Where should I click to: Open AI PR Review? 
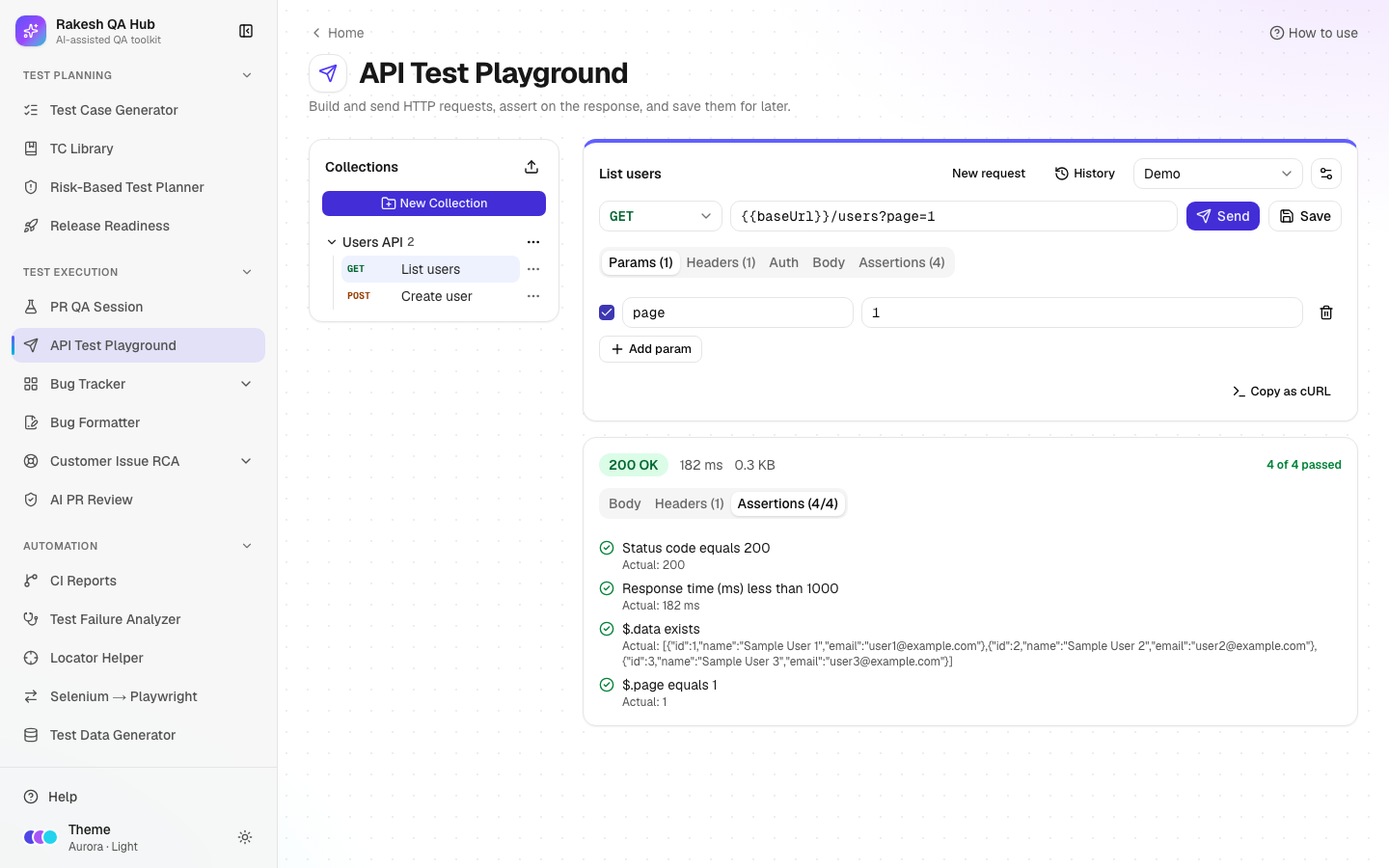(138, 500)
